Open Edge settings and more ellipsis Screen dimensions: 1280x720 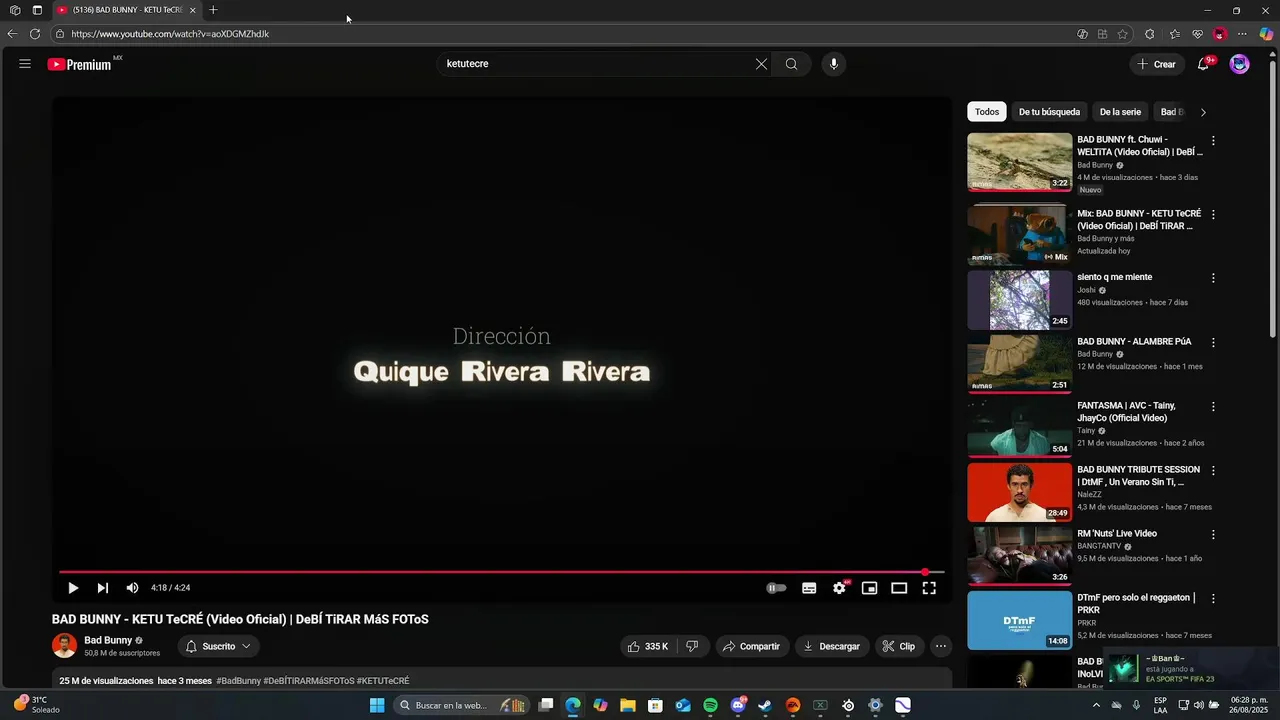tap(1243, 34)
